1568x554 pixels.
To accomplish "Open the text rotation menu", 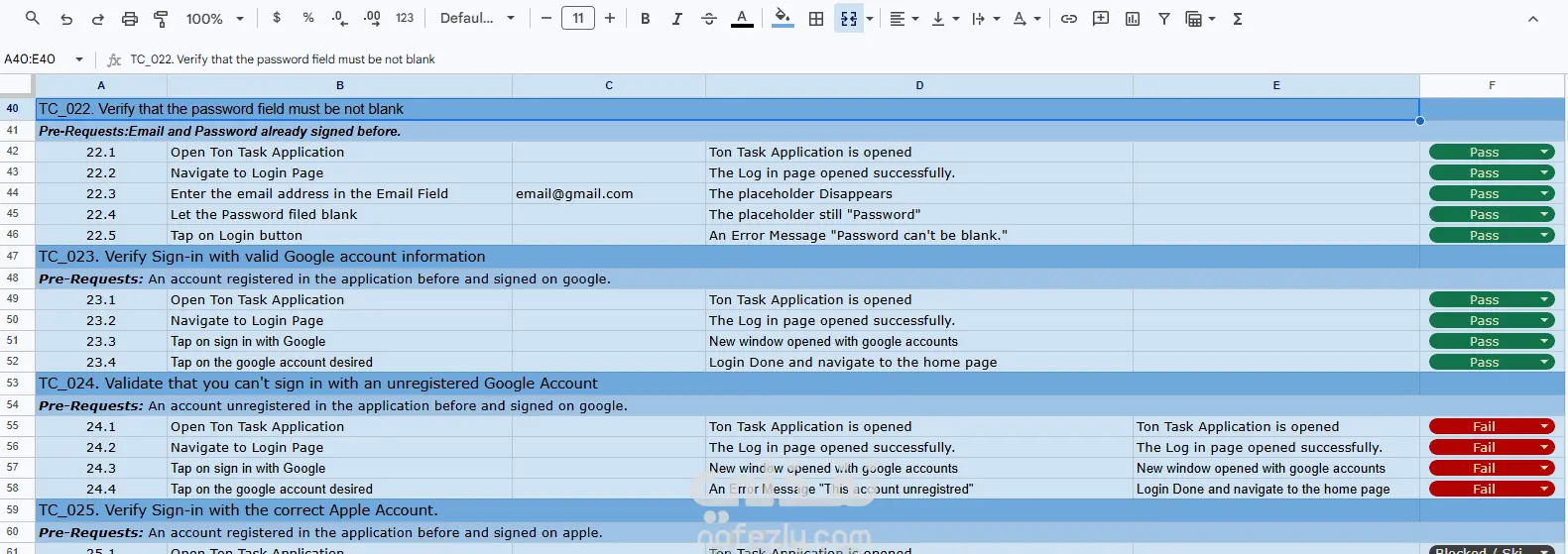I will [x=1026, y=18].
